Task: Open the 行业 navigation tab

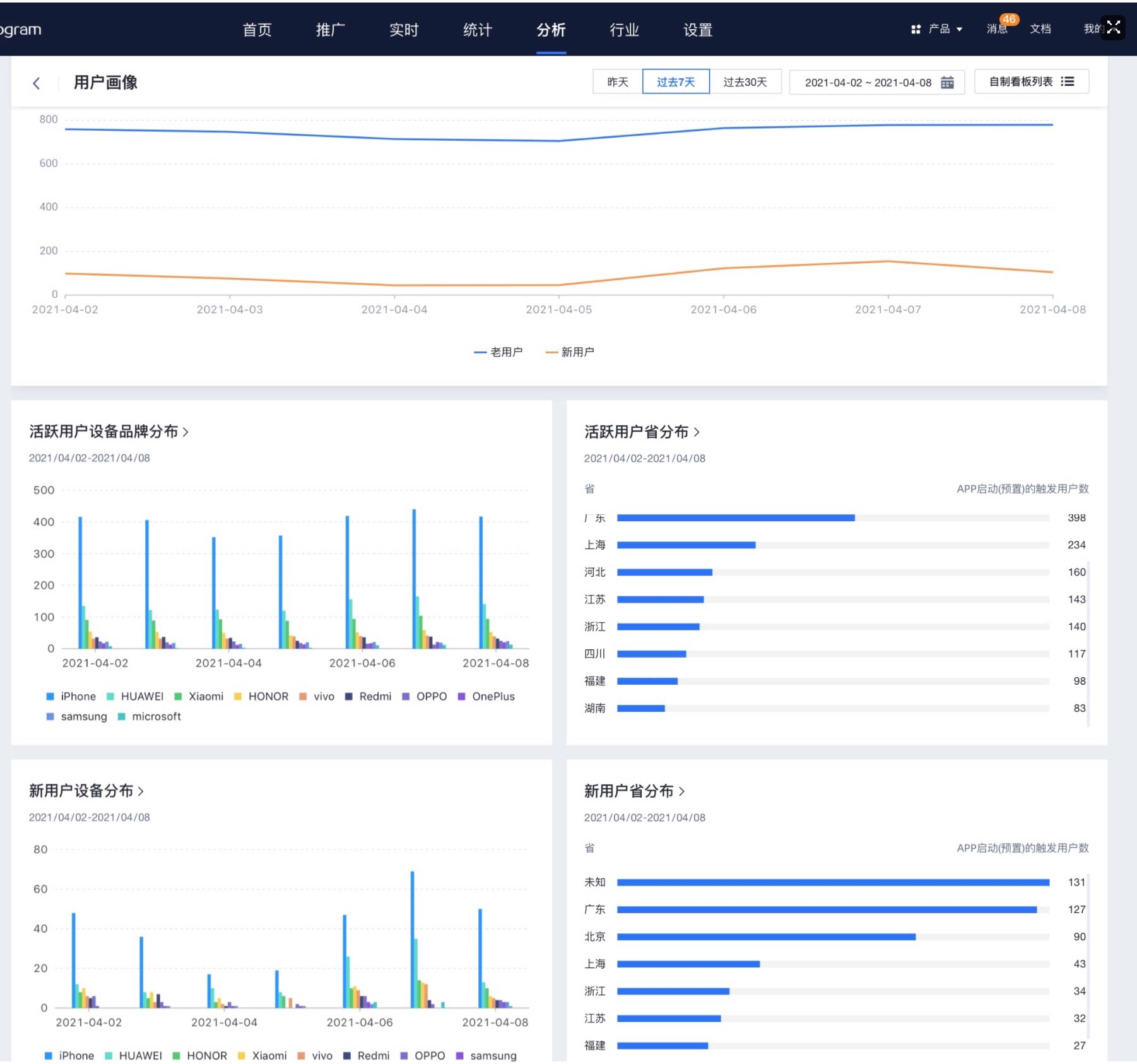Action: click(625, 30)
